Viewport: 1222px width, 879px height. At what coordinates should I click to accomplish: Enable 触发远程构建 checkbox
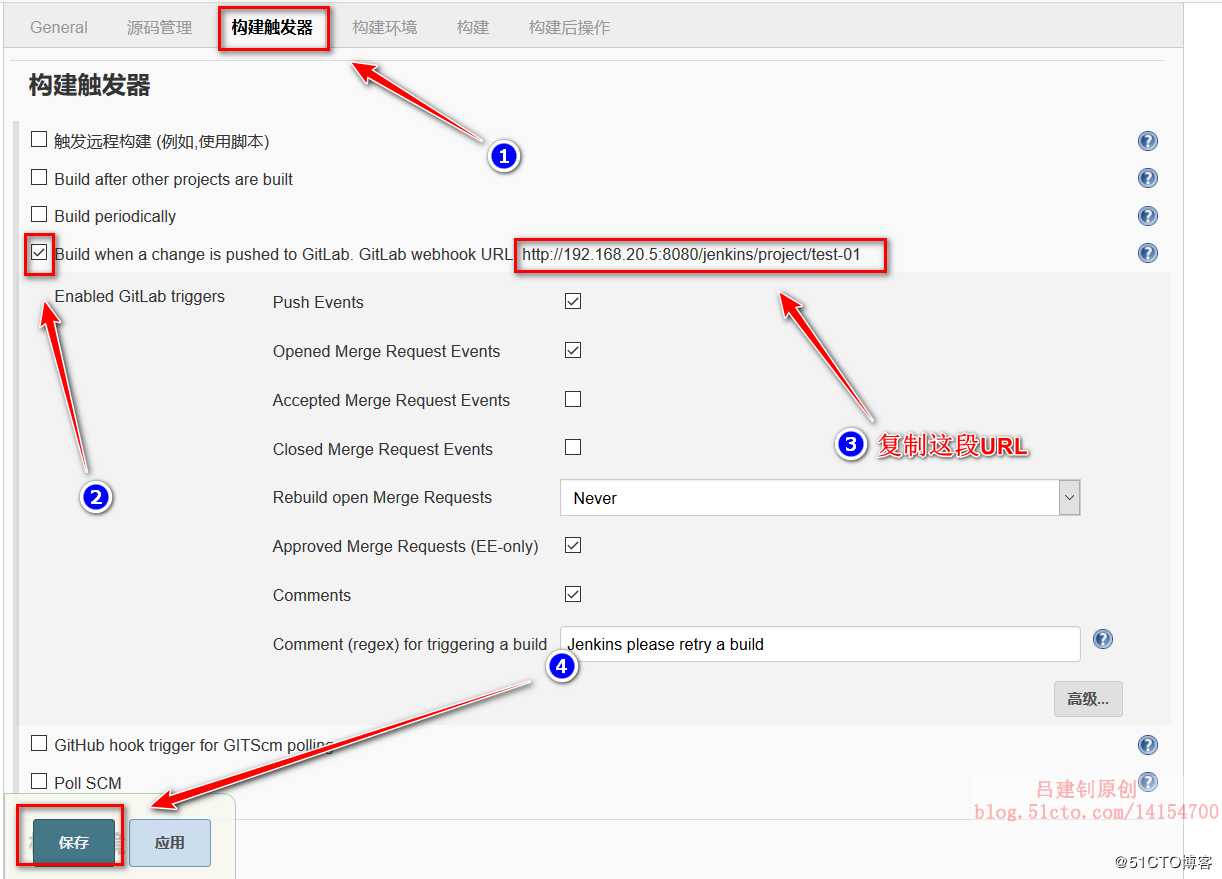pos(39,140)
